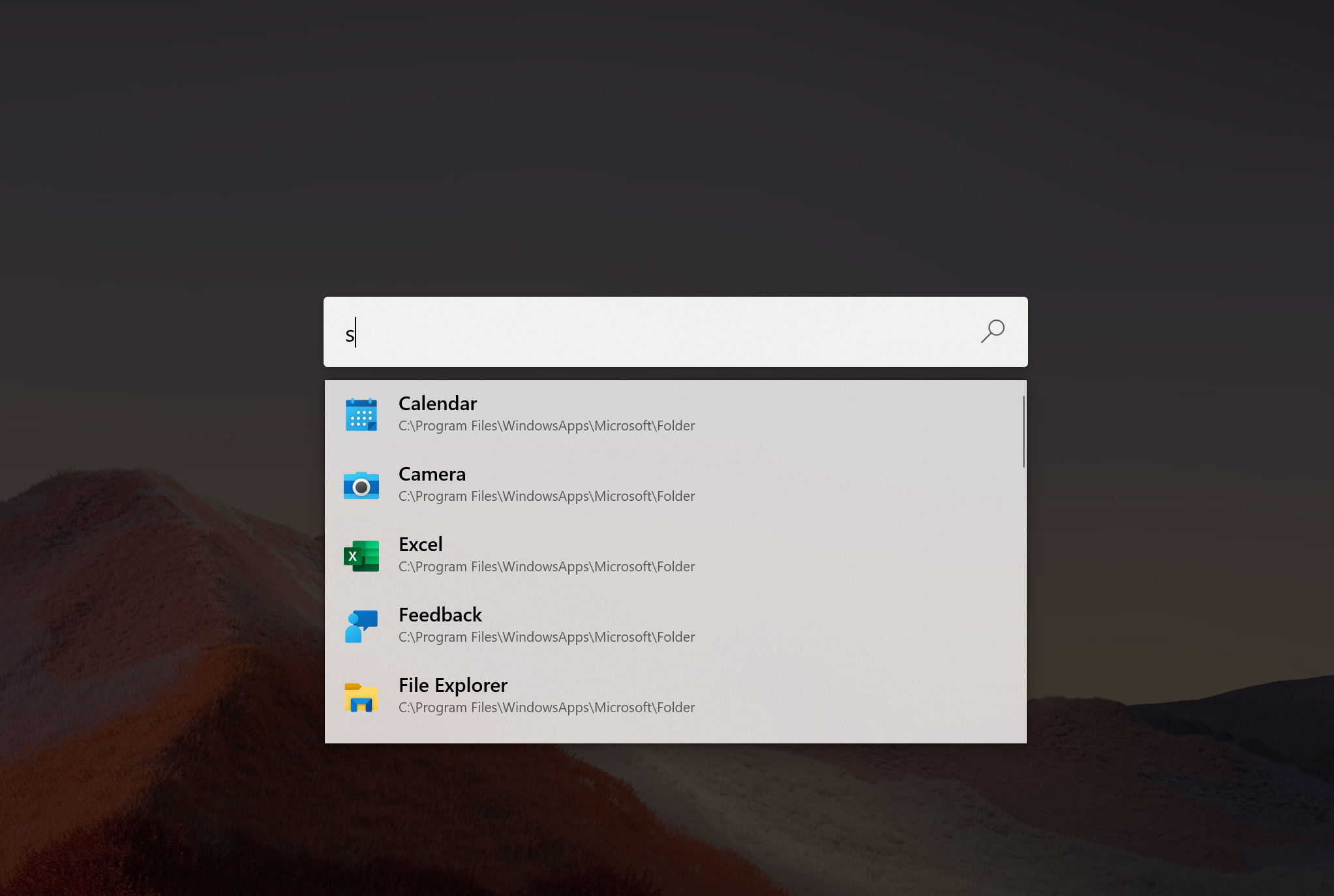The width and height of the screenshot is (1334, 896).
Task: Launch Excel from the results list
Action: click(x=421, y=545)
